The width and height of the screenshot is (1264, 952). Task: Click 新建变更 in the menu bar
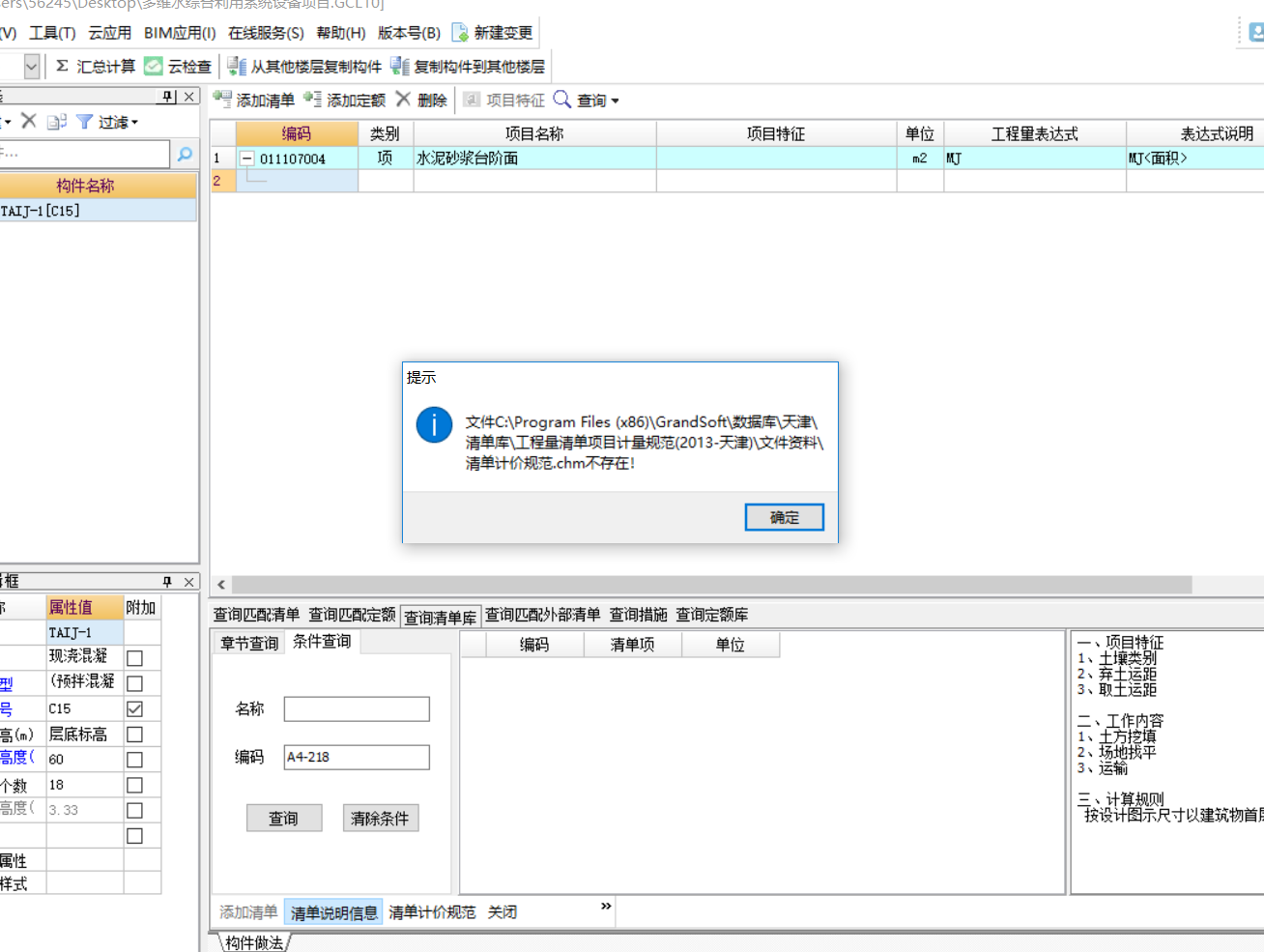click(x=492, y=33)
